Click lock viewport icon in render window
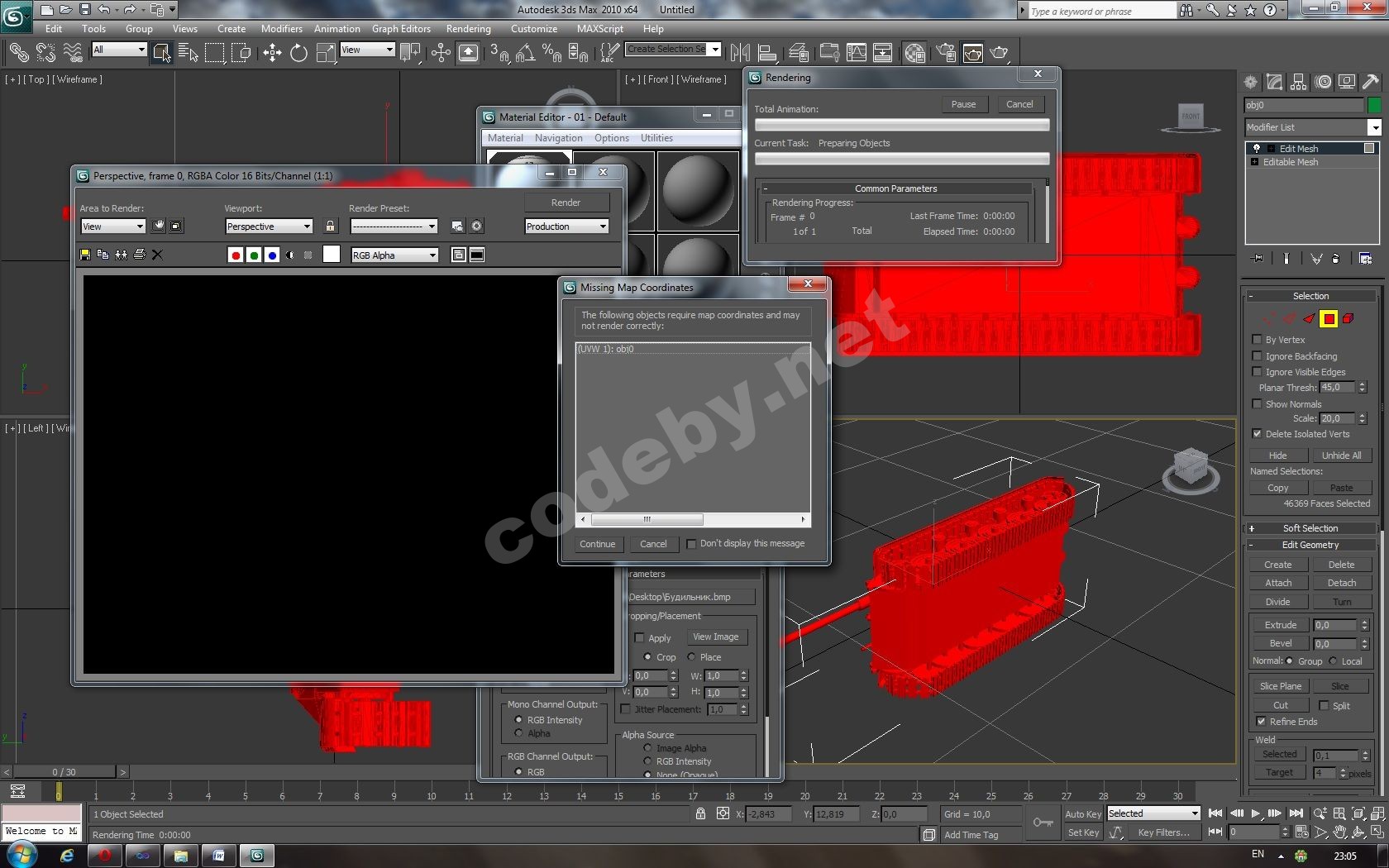This screenshot has height=868, width=1389. pos(331,226)
